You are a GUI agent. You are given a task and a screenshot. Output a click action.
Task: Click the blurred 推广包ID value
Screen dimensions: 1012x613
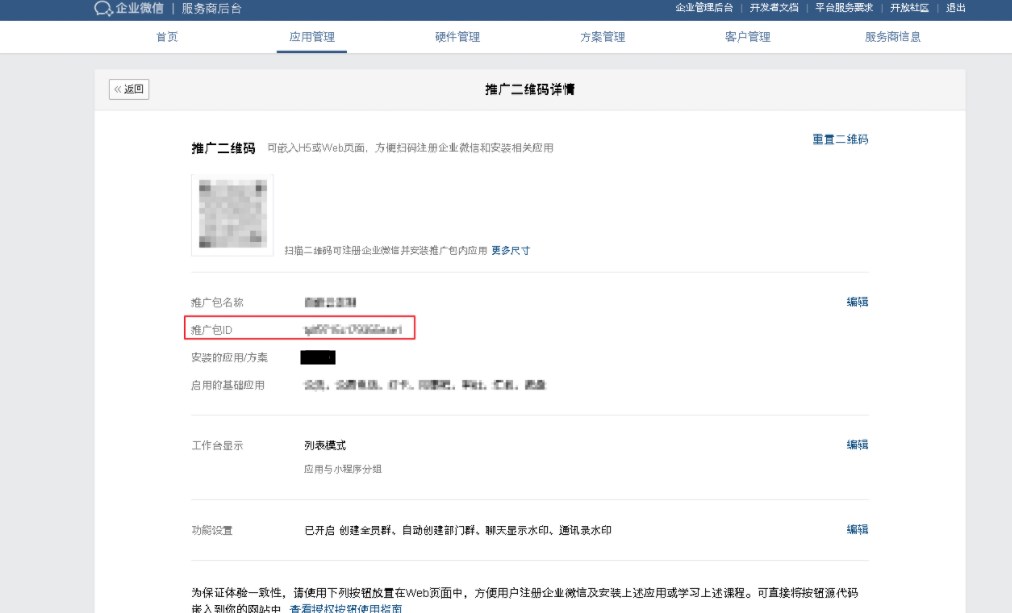point(352,329)
